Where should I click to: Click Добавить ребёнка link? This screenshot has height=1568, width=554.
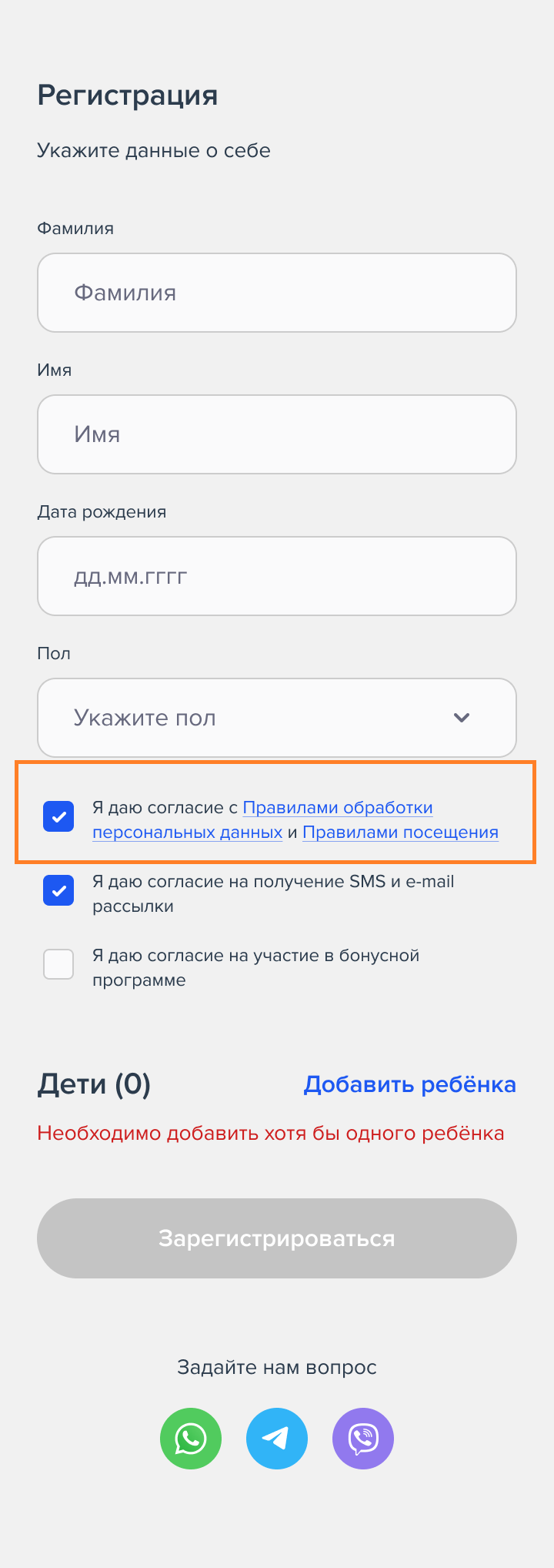click(409, 1084)
